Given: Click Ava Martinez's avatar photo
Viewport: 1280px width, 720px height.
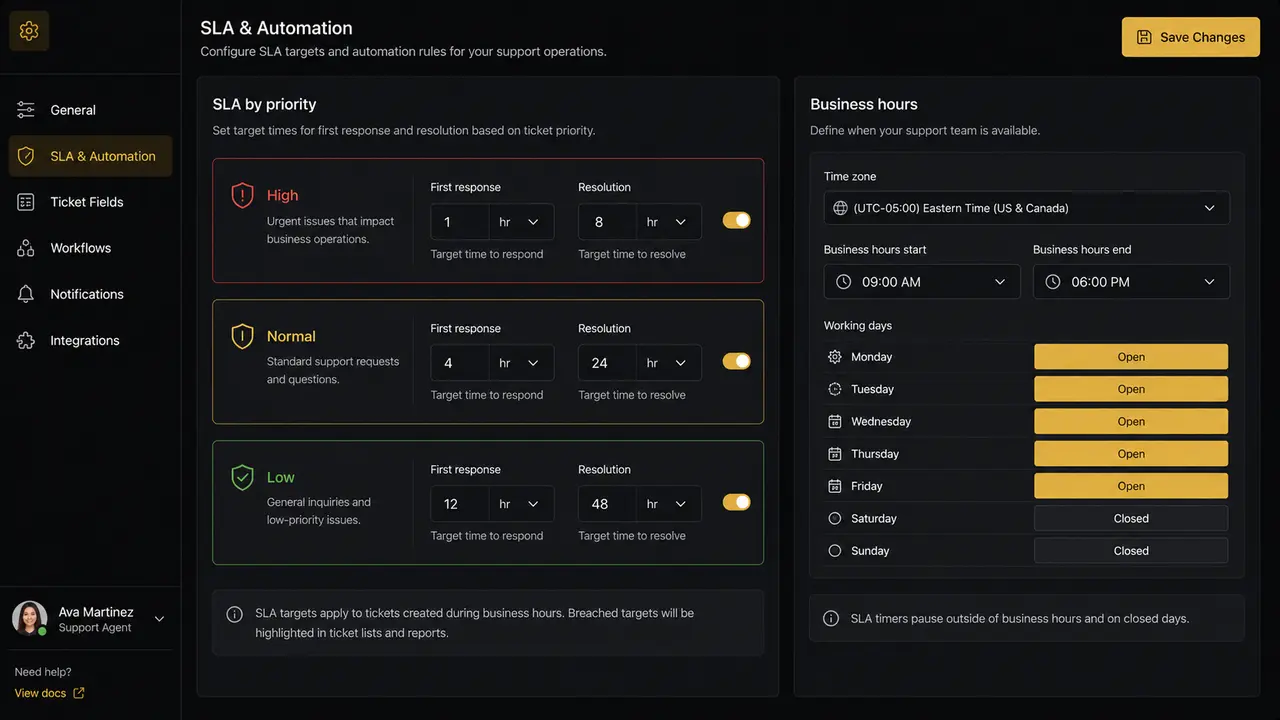Looking at the screenshot, I should coord(29,619).
